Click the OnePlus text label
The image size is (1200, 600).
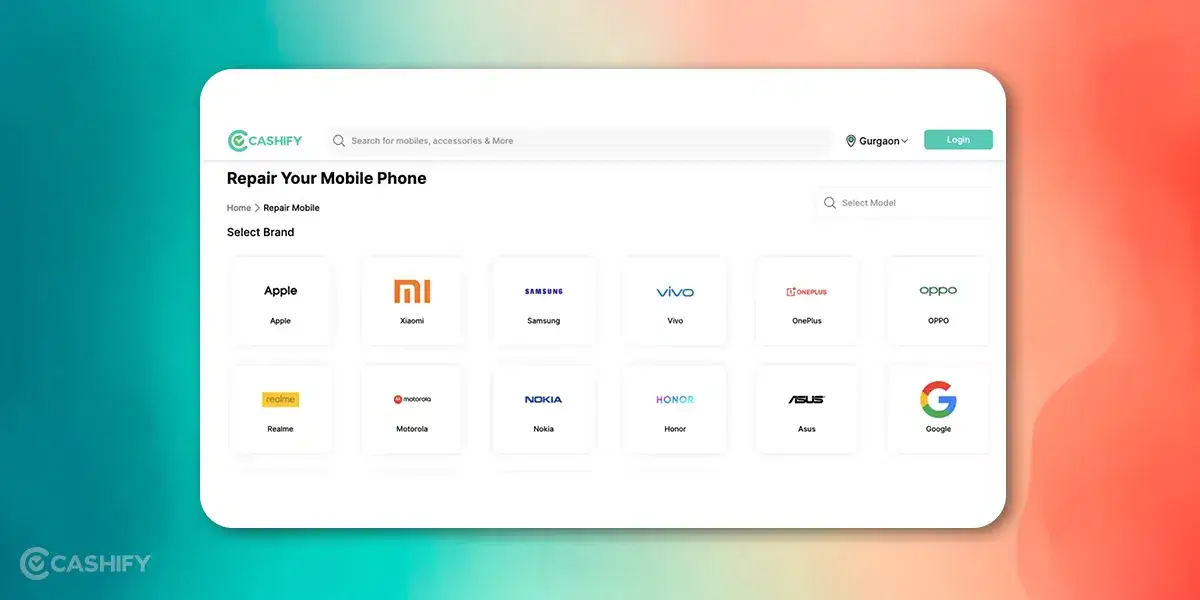(806, 321)
